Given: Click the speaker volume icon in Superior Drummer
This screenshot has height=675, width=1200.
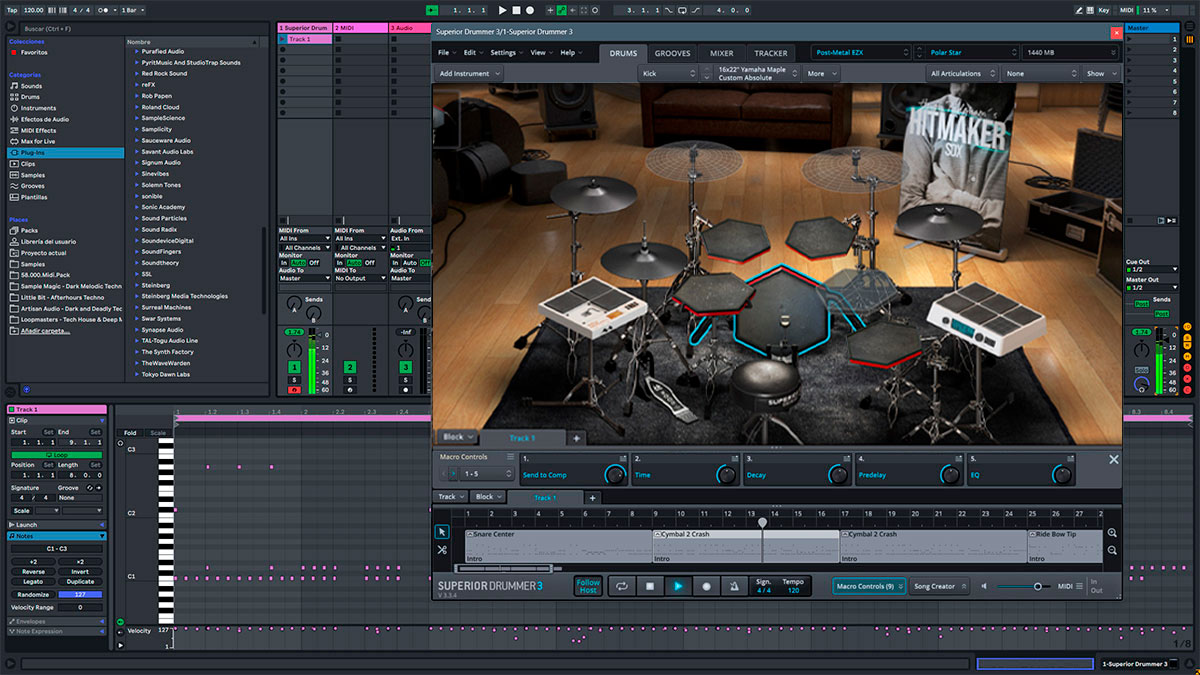Looking at the screenshot, I should [985, 586].
